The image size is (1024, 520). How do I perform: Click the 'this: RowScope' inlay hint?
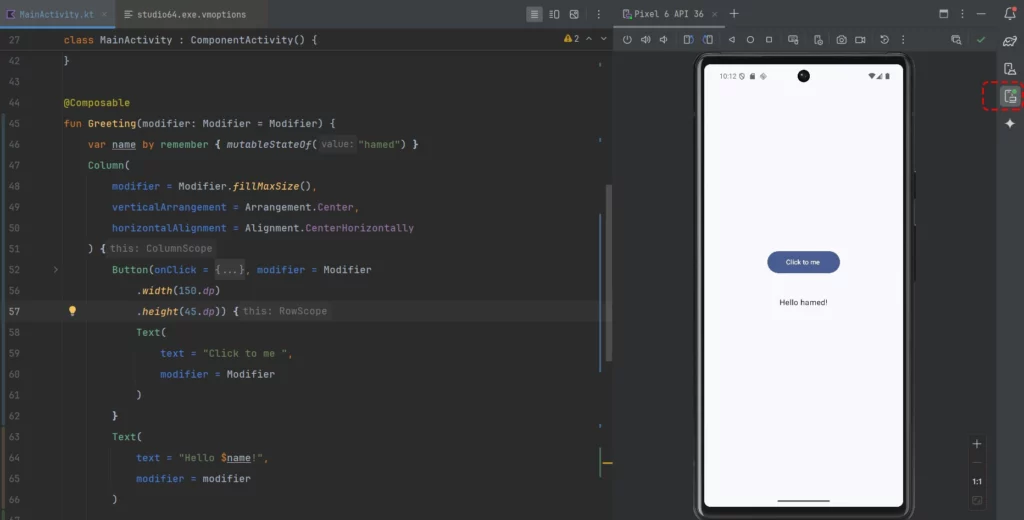(x=285, y=311)
